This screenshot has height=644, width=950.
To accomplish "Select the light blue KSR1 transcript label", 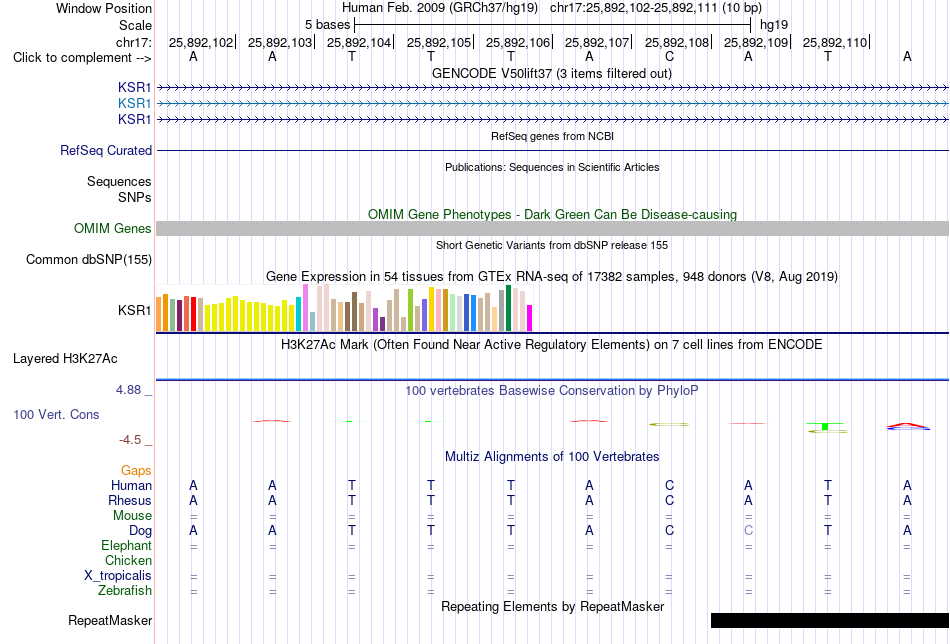I will 135,104.
